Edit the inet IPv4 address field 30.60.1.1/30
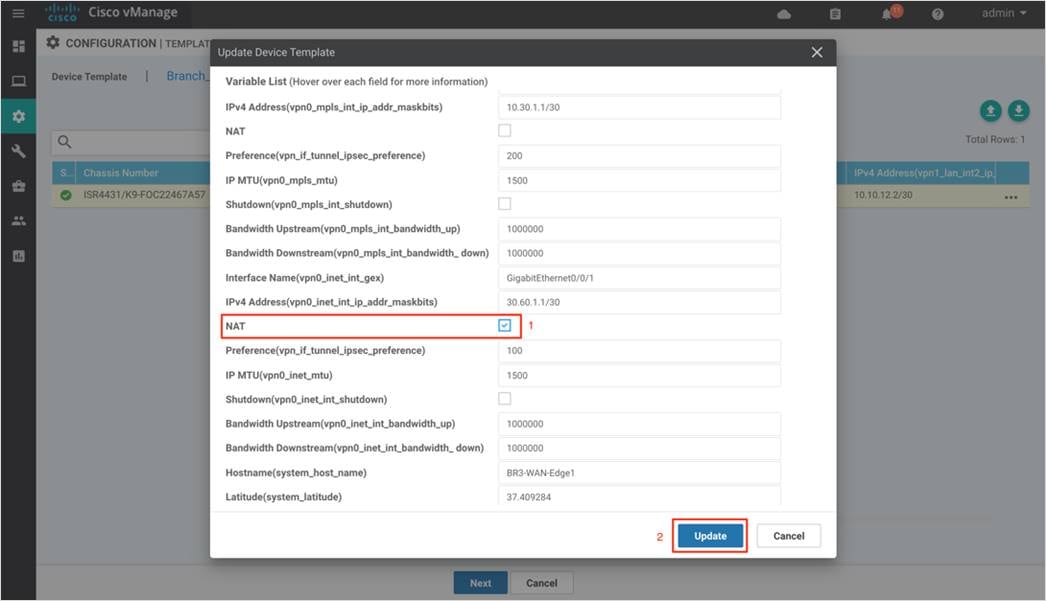The image size is (1046, 601). (x=639, y=302)
